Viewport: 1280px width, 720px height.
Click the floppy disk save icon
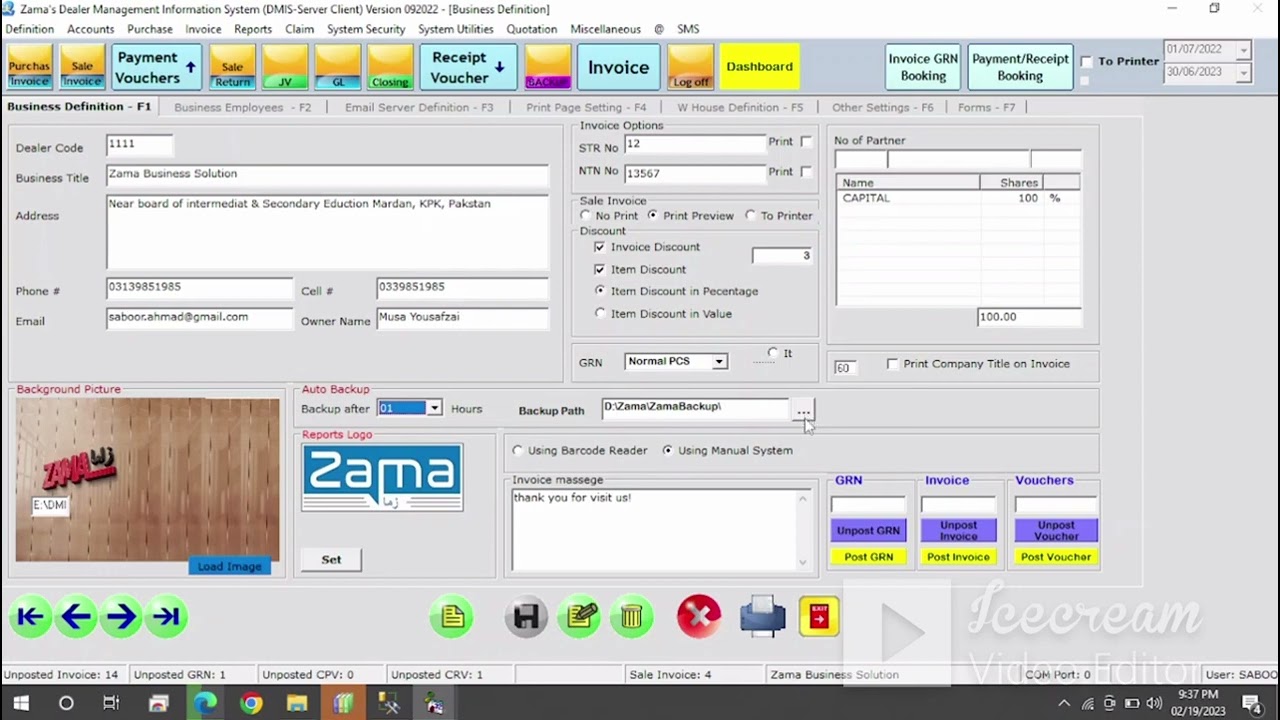click(x=526, y=617)
